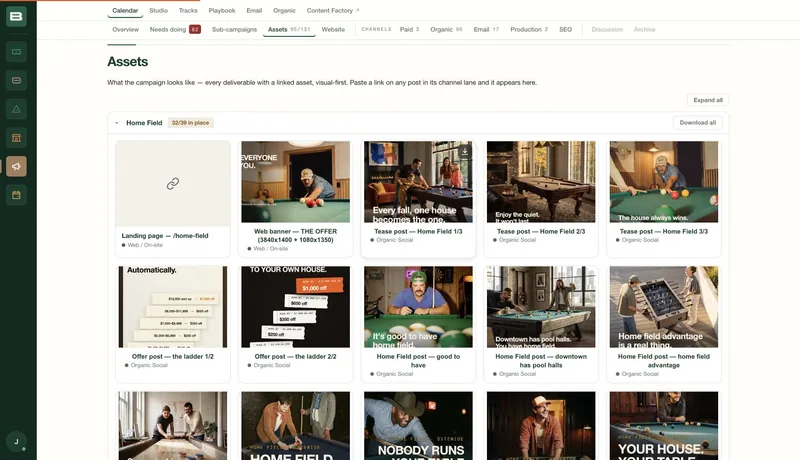
Task: Open the YOUR HOUSE thumbnail in bottom row
Action: 664,426
